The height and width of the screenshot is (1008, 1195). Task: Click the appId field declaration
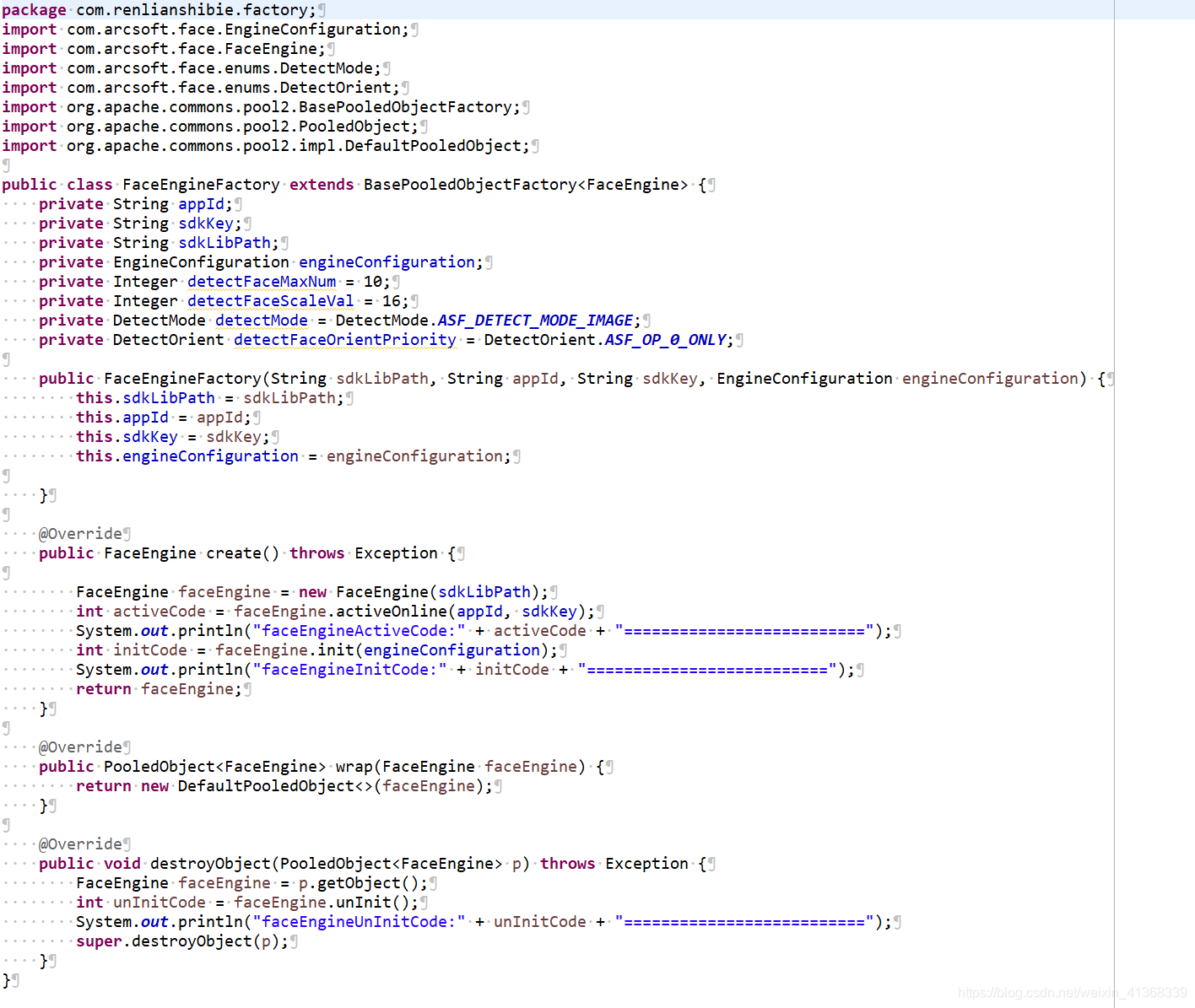[136, 204]
